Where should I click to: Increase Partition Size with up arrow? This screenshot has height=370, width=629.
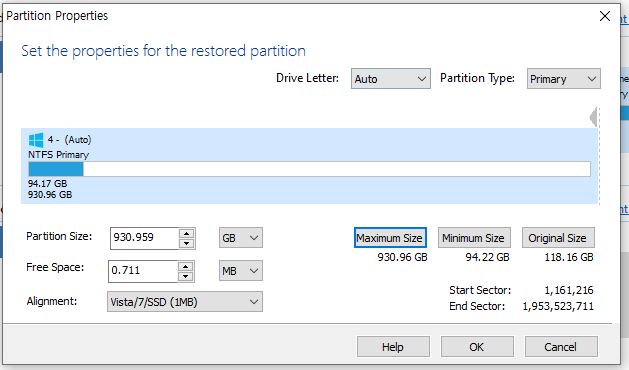[186, 234]
